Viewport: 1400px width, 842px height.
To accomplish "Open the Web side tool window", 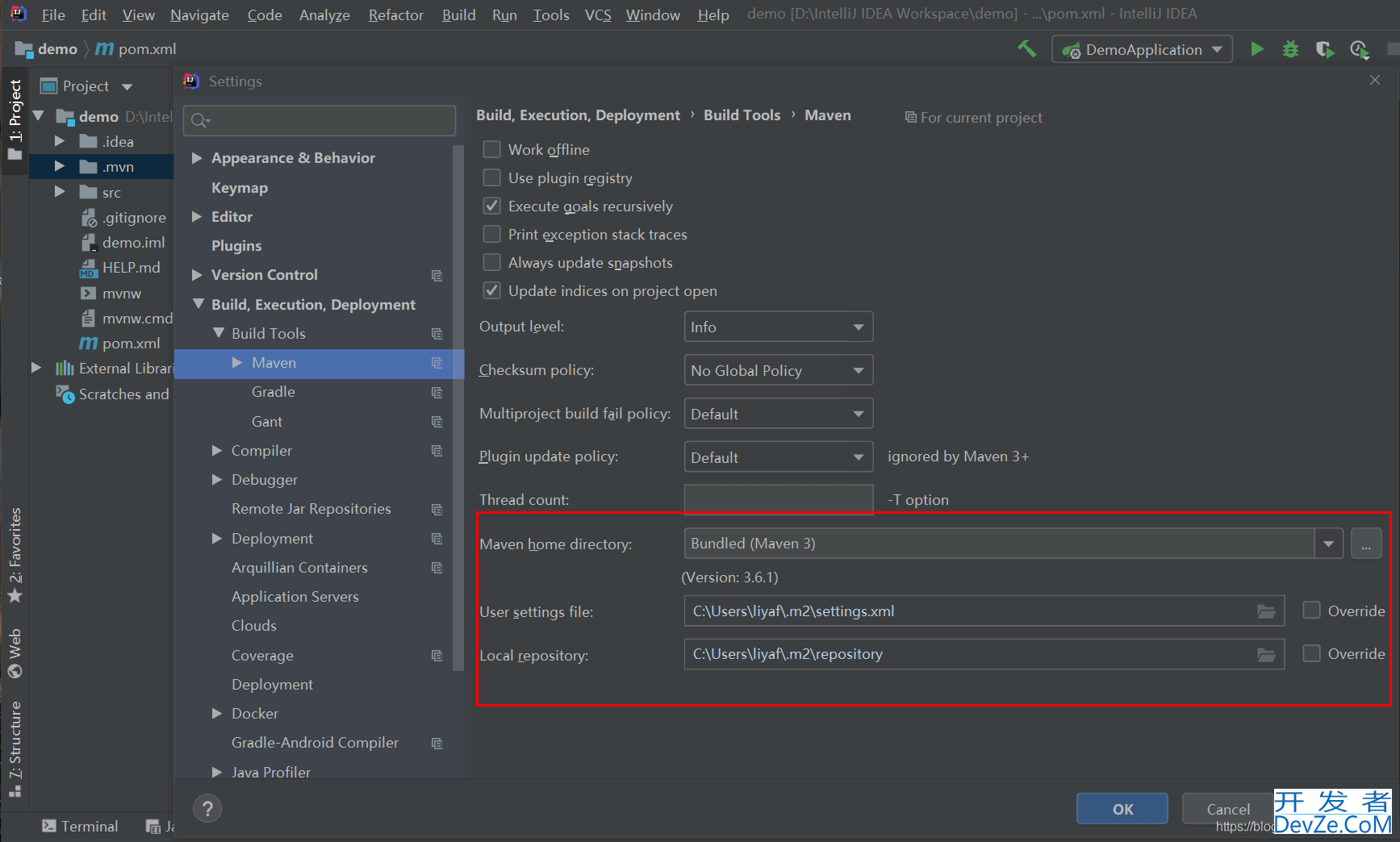I will (15, 653).
